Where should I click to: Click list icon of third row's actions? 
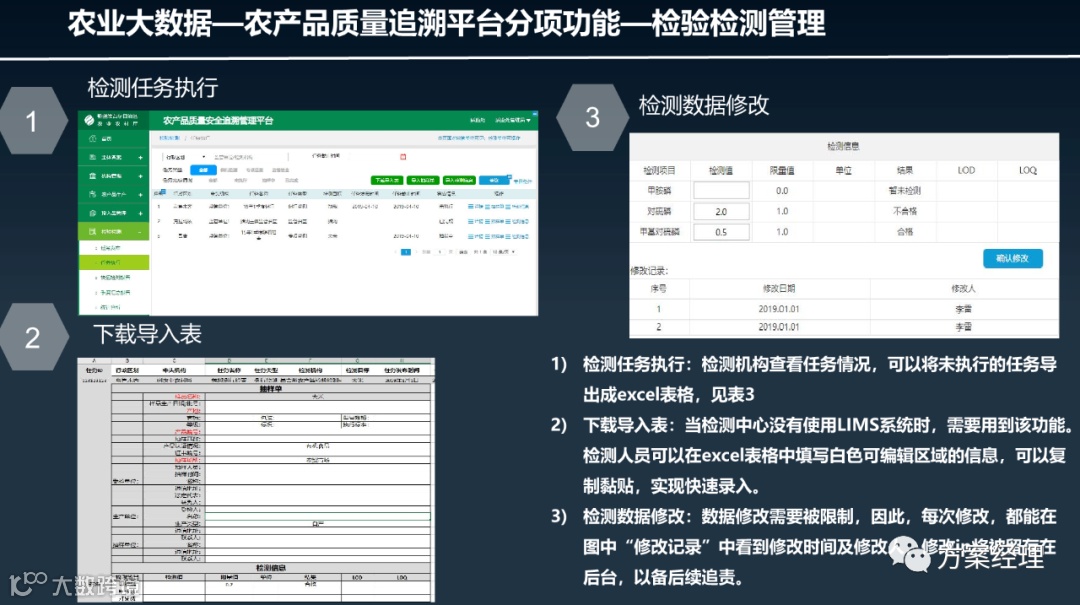[x=471, y=236]
